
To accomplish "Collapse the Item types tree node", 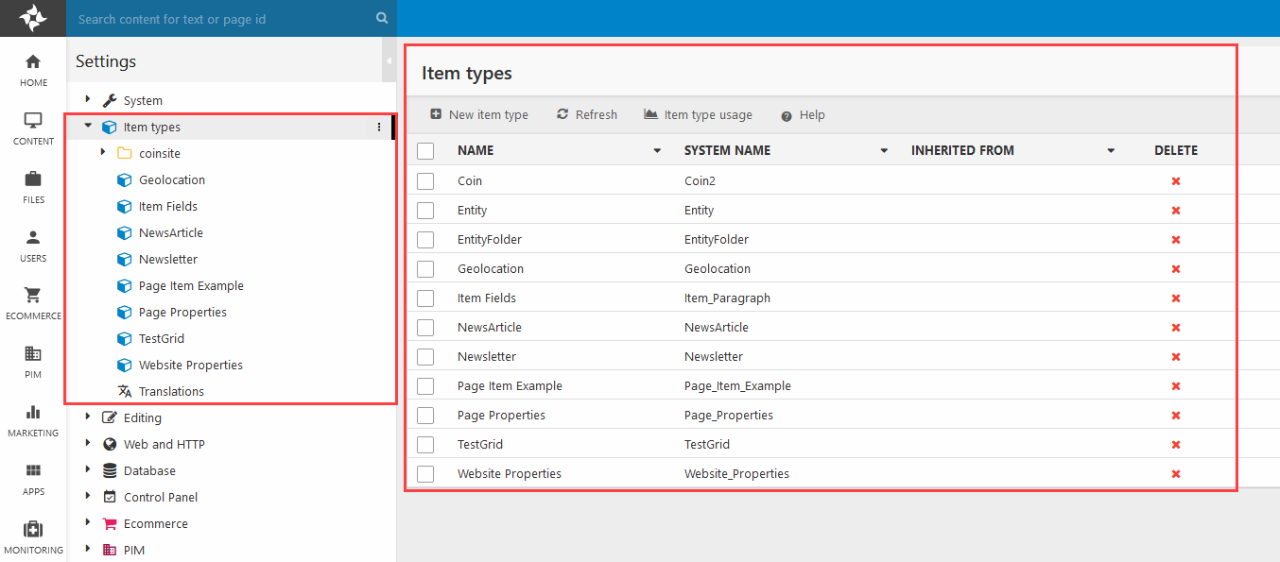I will (x=88, y=127).
